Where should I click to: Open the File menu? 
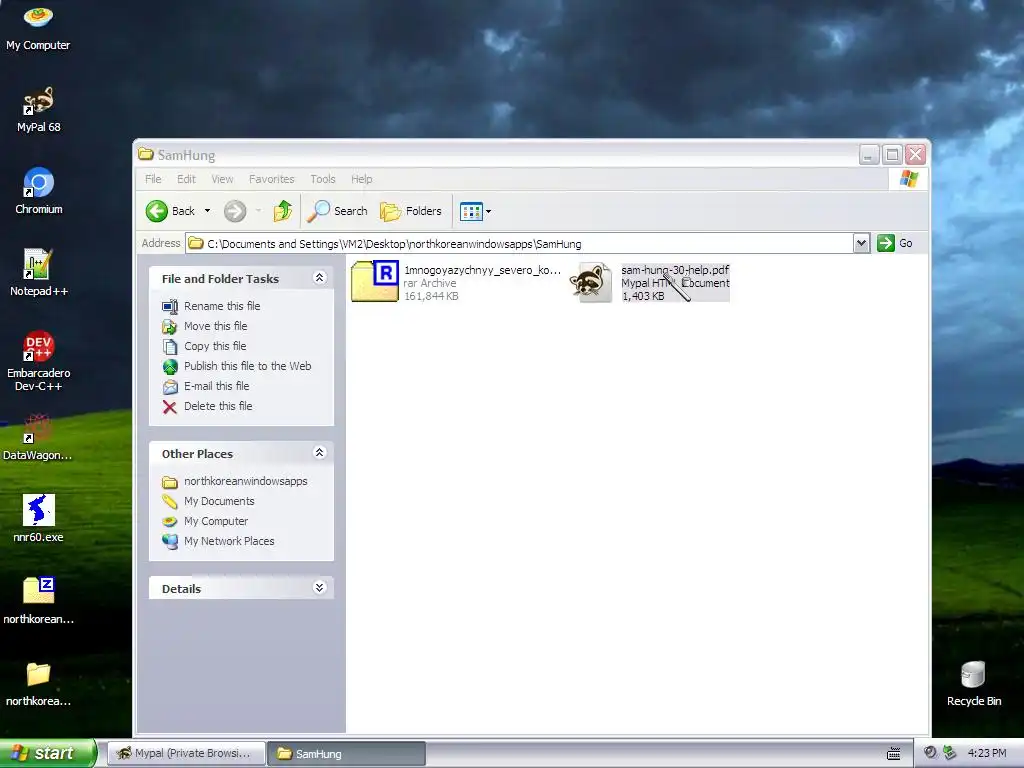point(153,179)
